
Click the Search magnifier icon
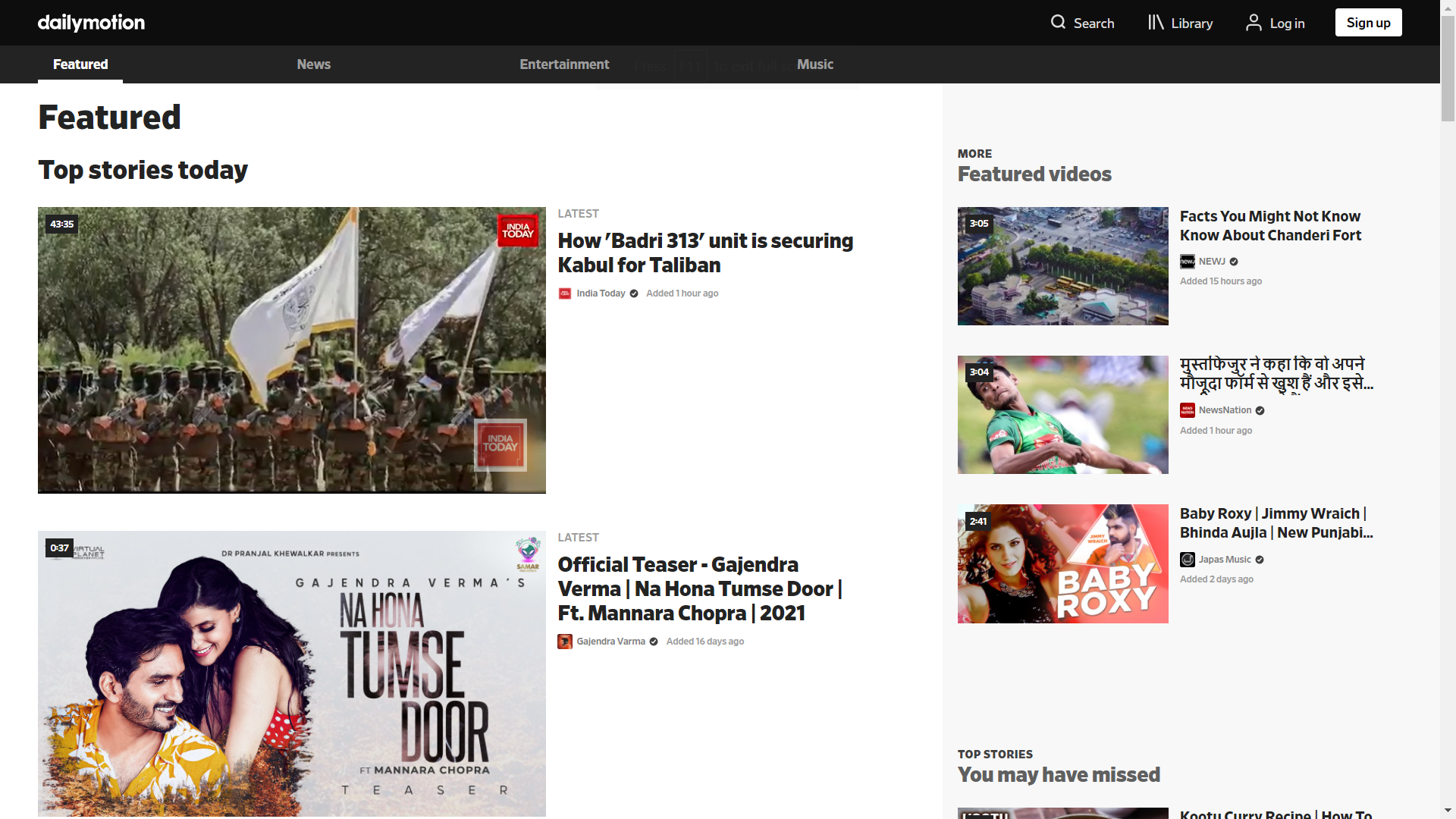[x=1058, y=22]
